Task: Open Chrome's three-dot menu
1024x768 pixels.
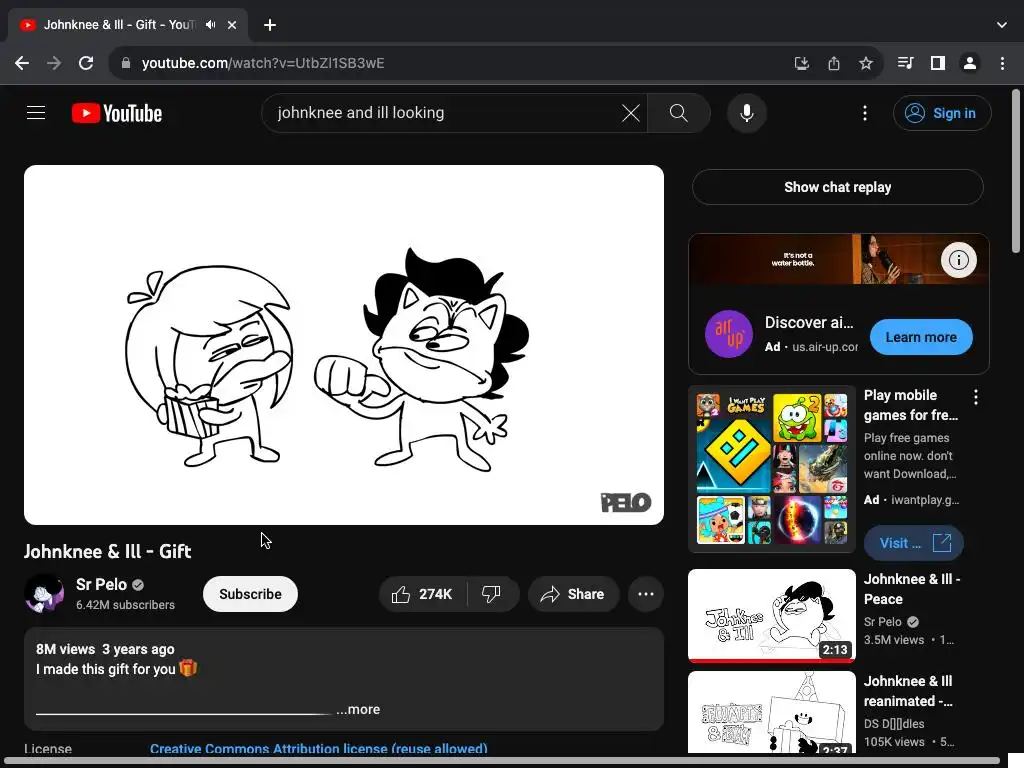Action: 1002,63
